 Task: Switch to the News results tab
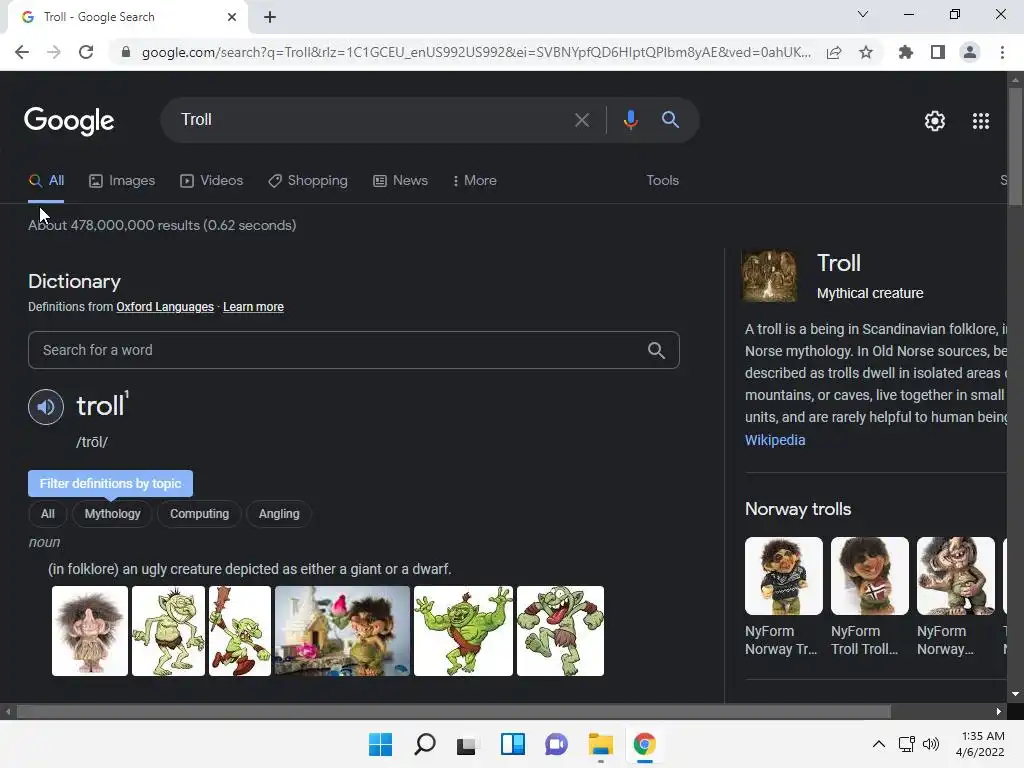tap(400, 181)
